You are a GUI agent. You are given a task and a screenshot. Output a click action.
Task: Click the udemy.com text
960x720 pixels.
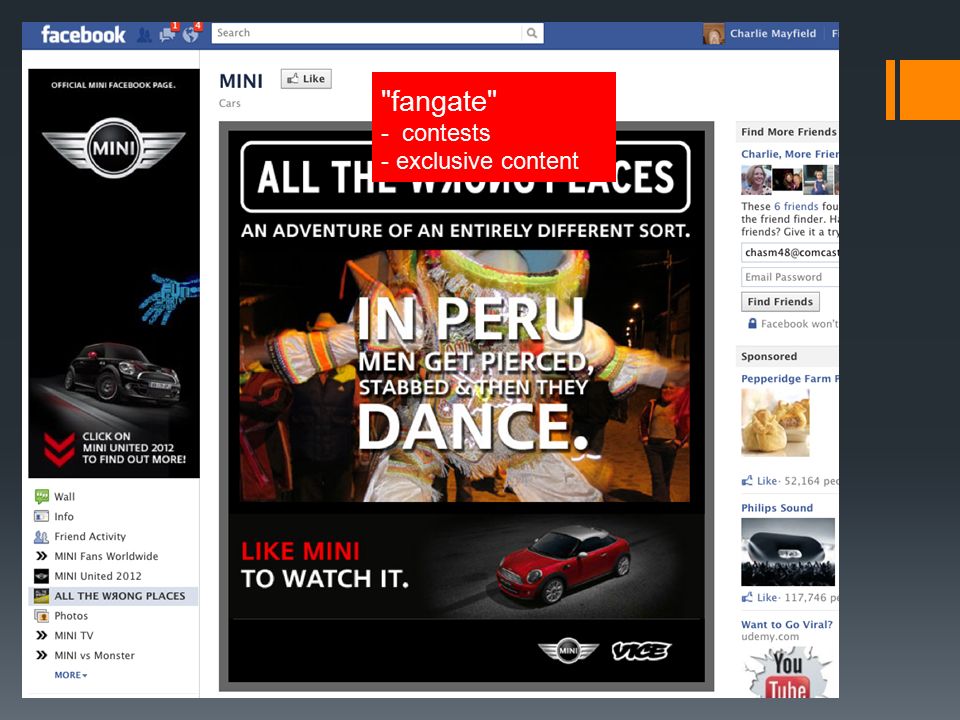click(x=770, y=637)
